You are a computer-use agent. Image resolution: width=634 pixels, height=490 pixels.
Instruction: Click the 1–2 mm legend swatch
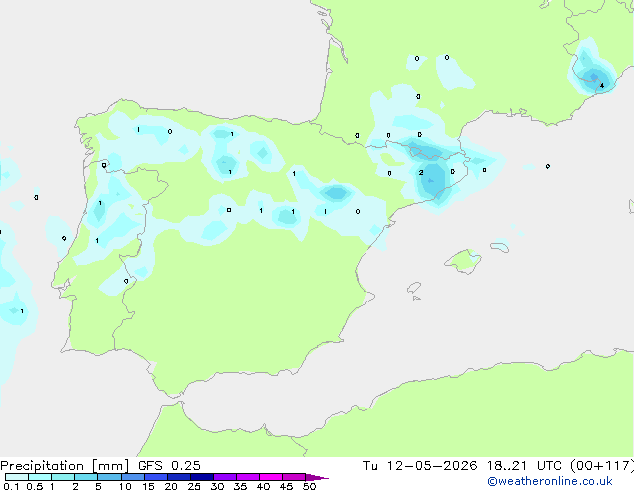tap(63, 477)
